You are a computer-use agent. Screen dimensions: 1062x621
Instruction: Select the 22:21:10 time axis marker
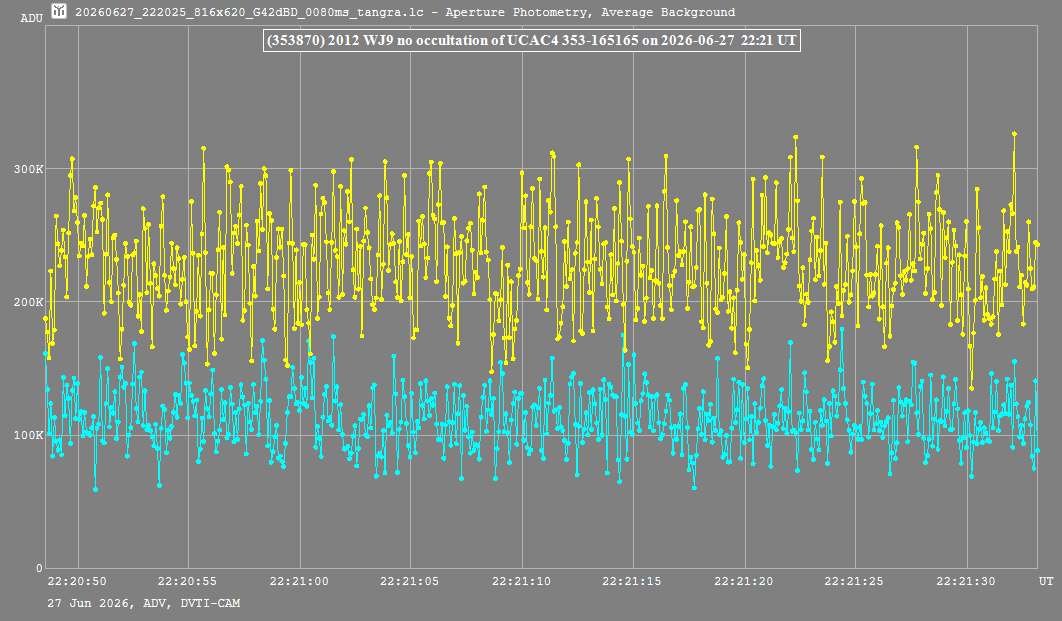pos(522,581)
